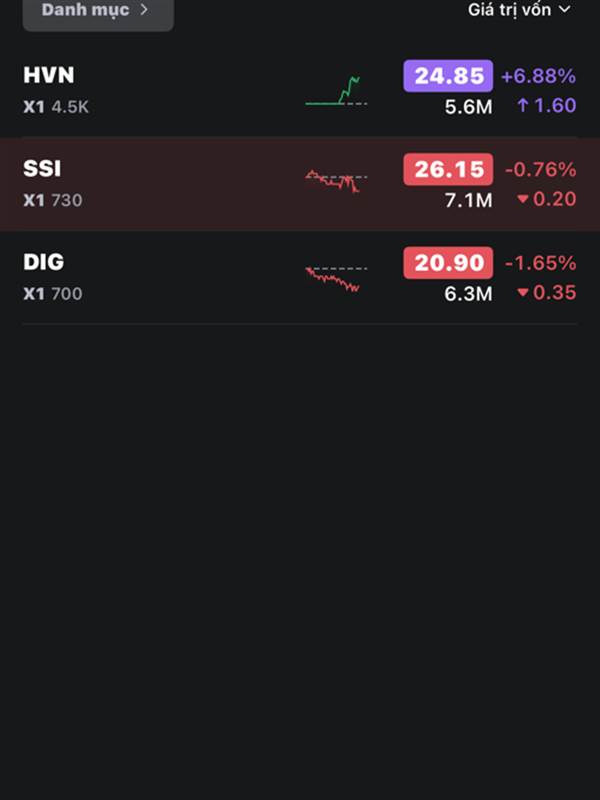
Task: Click the HVN up arrow 1.60 change
Action: point(546,106)
